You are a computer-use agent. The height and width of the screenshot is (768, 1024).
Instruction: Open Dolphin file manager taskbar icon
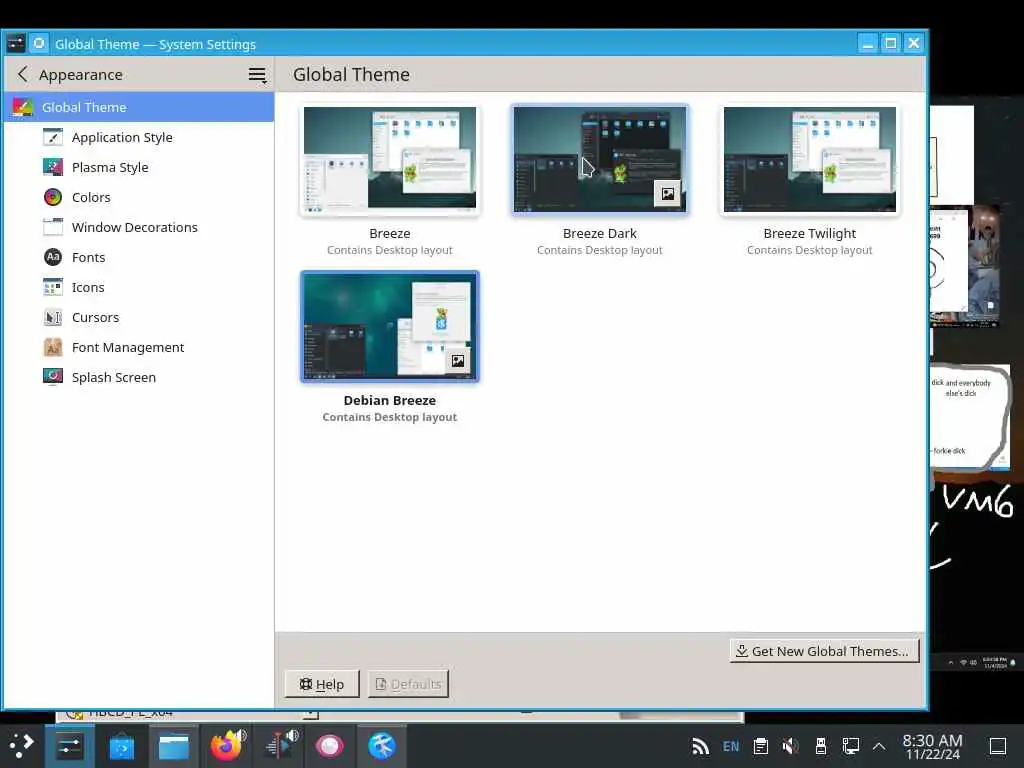(x=174, y=746)
